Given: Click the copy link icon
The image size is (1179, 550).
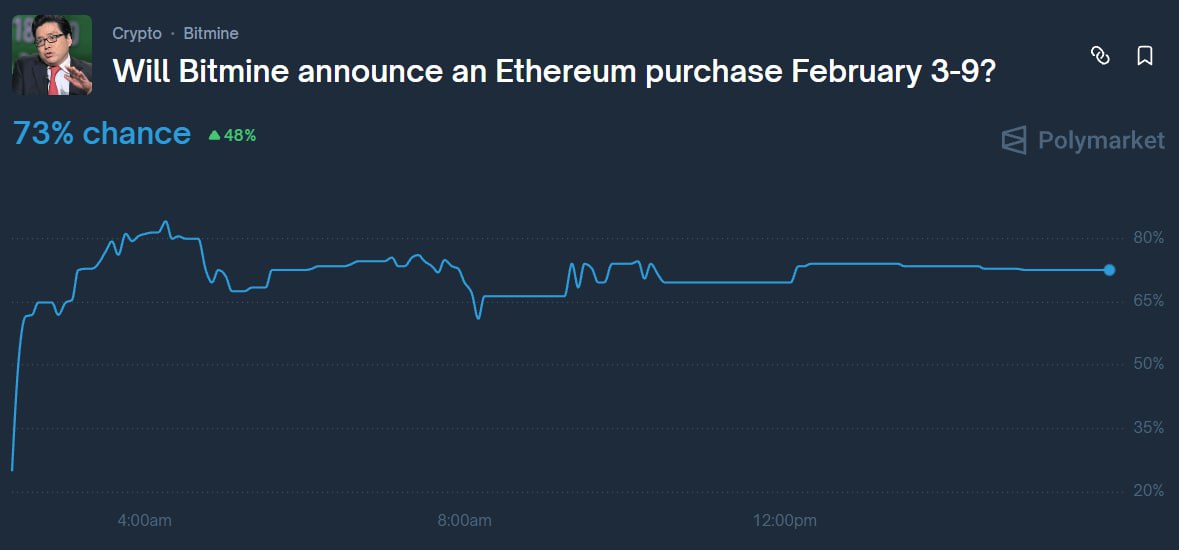Looking at the screenshot, I should tap(1100, 56).
